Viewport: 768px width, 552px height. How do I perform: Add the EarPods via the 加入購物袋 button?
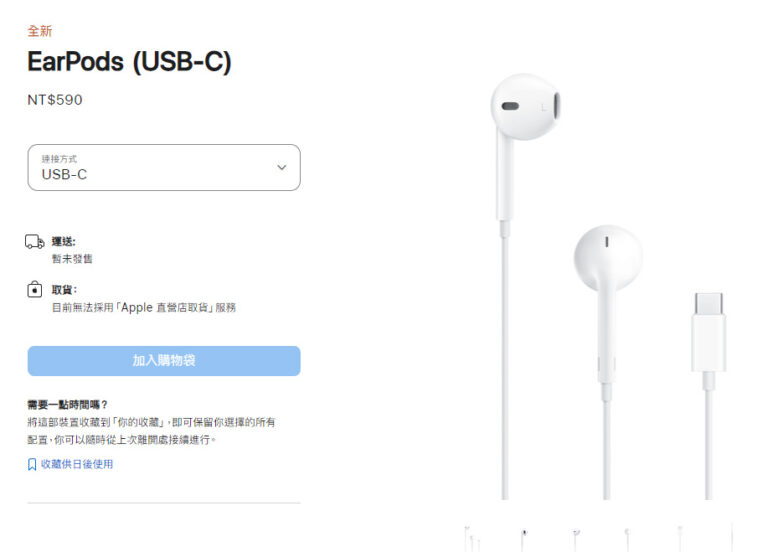tap(164, 361)
